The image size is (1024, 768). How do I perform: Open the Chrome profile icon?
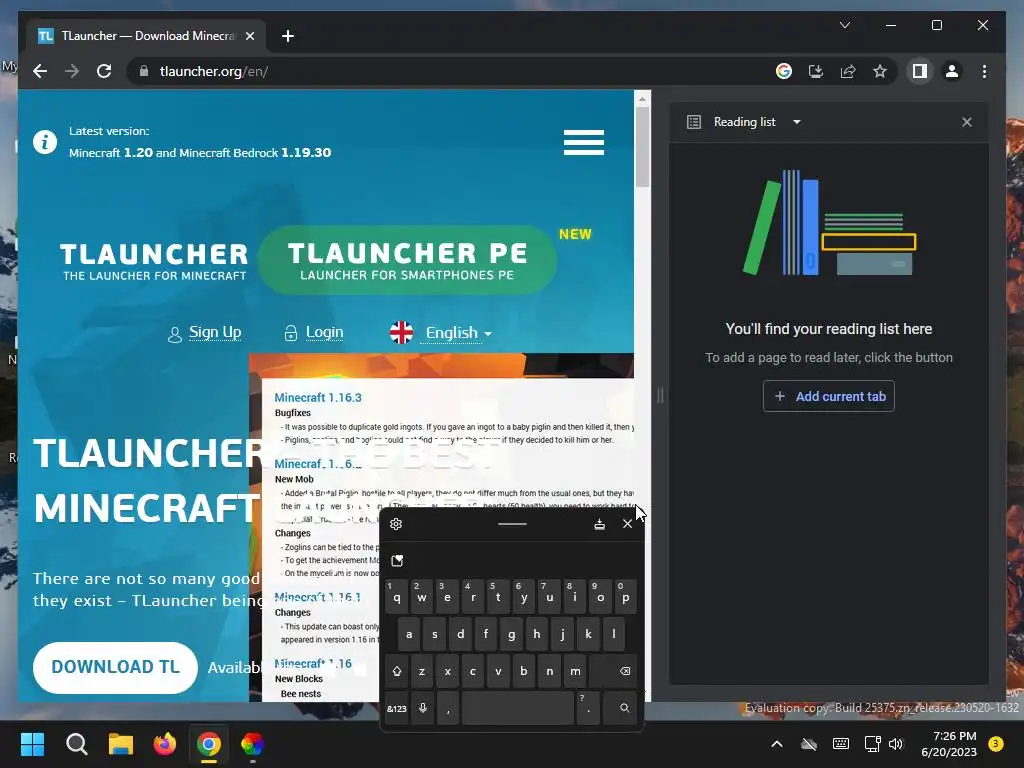tap(952, 71)
